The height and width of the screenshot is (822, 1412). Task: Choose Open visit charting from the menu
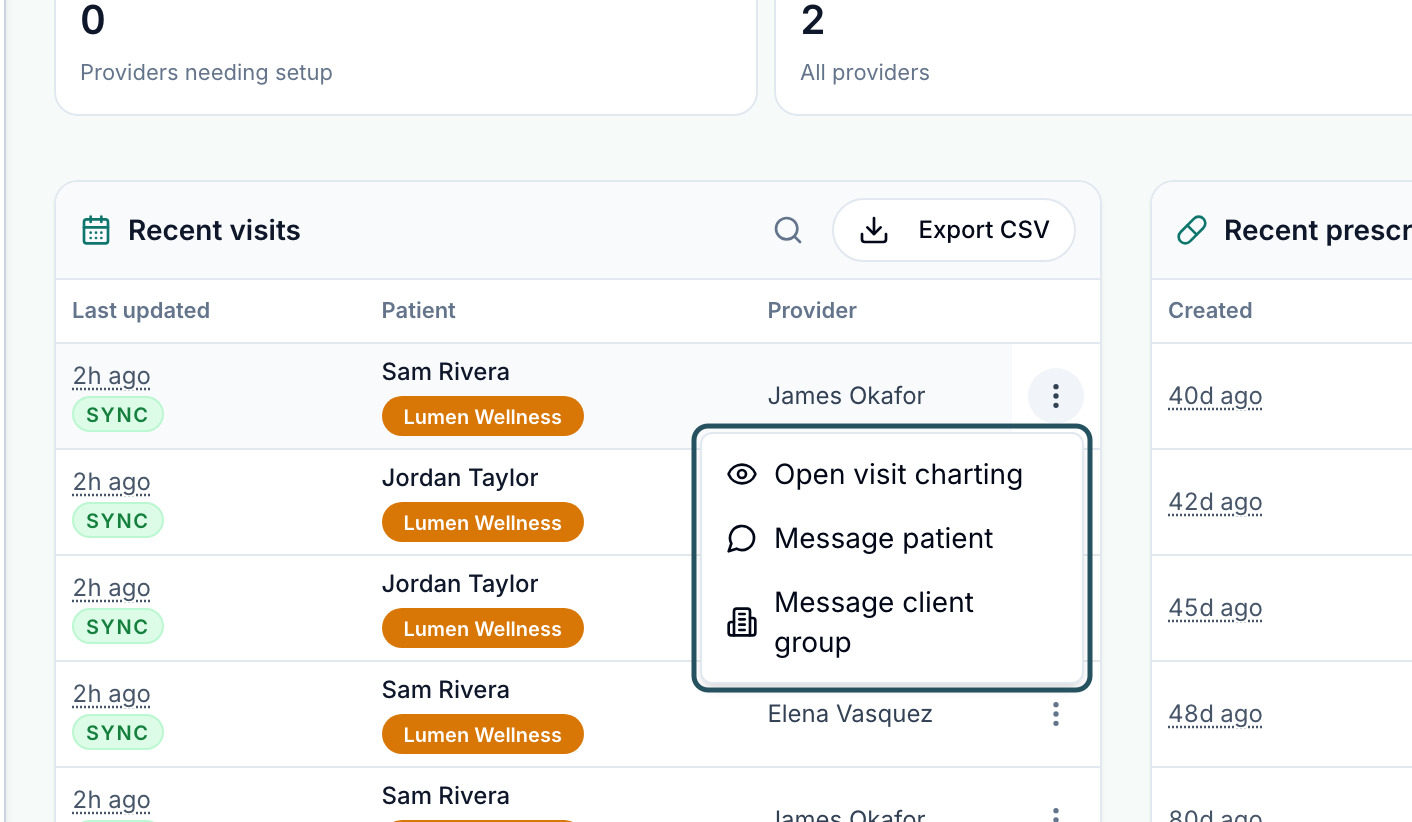[x=891, y=474]
